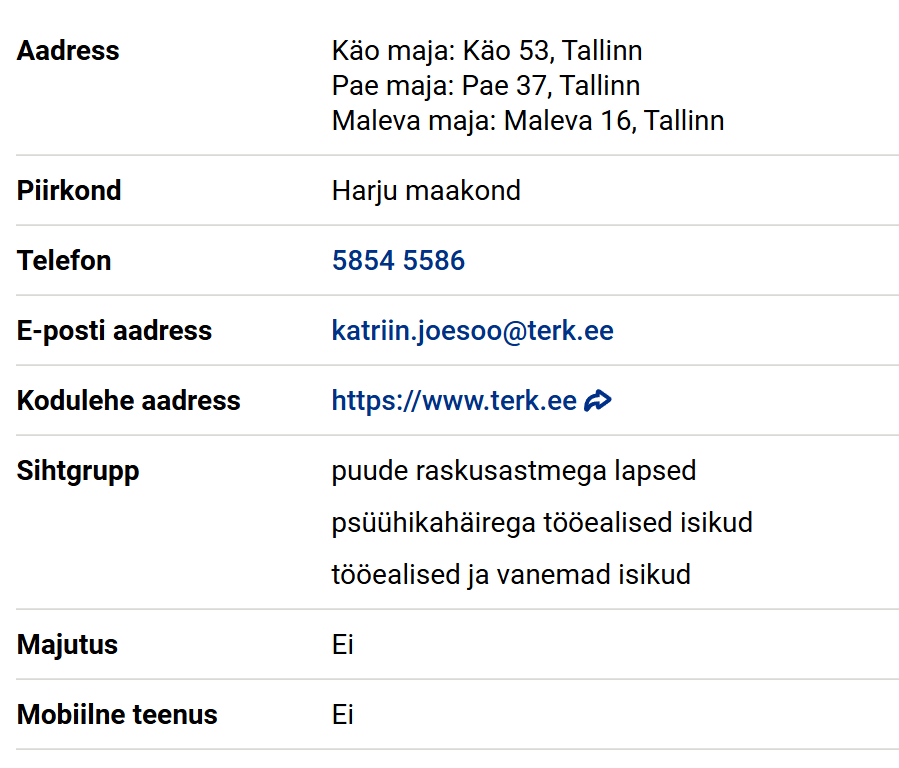Click the Mobiilne teenus label
Screen dimensions: 899x768
click(x=117, y=715)
